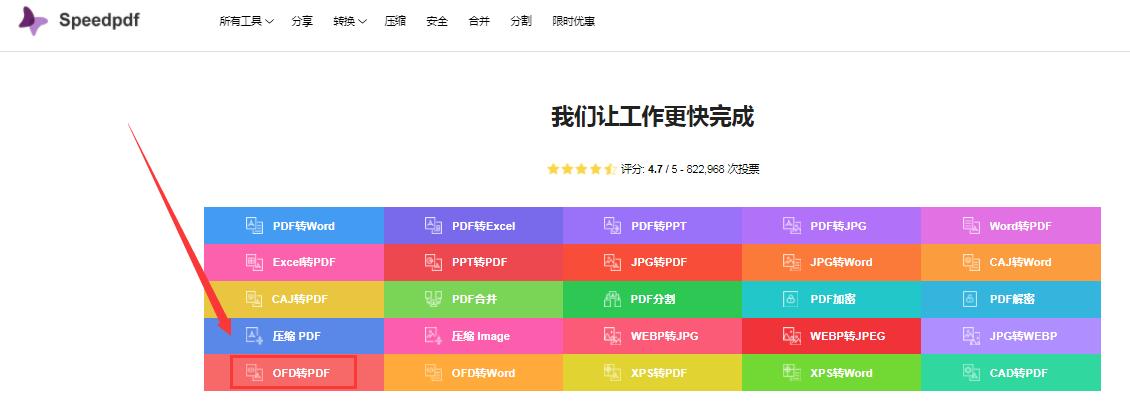Click the 我们让工作更快完成 heading
This screenshot has width=1130, height=401.
(652, 116)
